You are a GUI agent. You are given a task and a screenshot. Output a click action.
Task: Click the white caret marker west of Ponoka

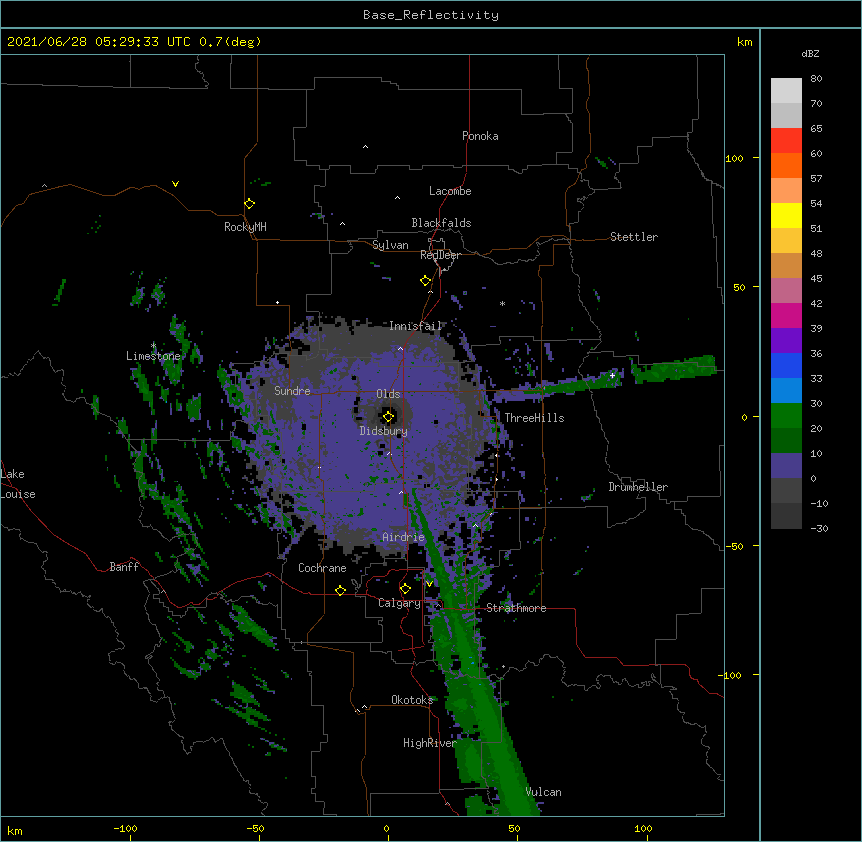(x=365, y=147)
